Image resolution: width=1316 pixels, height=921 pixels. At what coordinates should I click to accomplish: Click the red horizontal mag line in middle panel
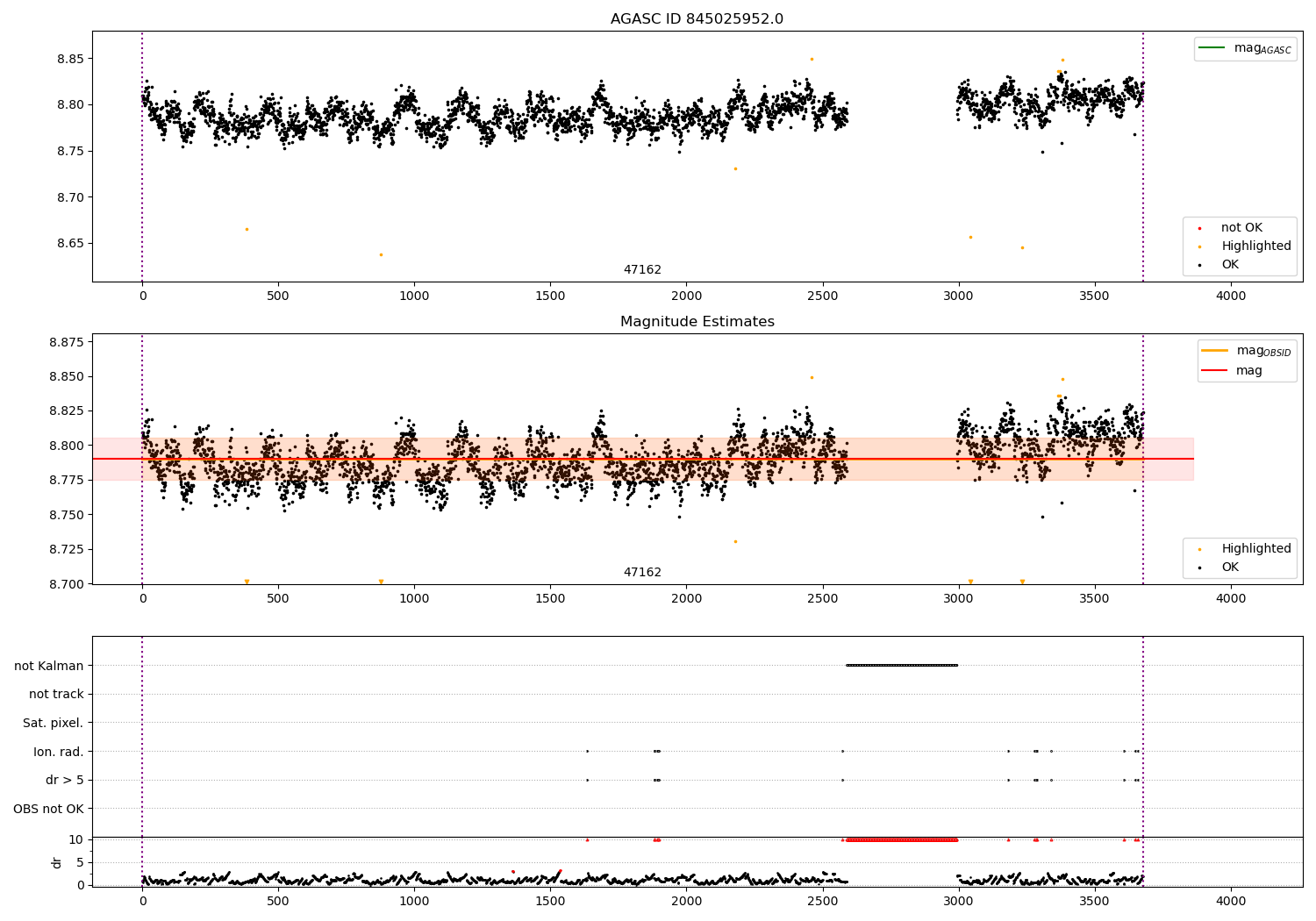pyautogui.click(x=642, y=460)
